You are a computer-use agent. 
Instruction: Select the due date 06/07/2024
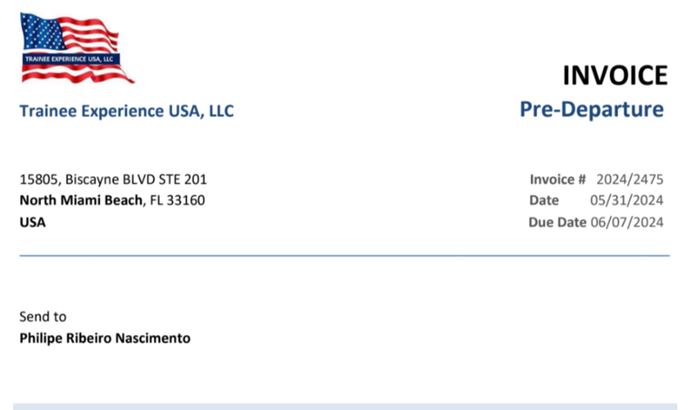(x=627, y=222)
